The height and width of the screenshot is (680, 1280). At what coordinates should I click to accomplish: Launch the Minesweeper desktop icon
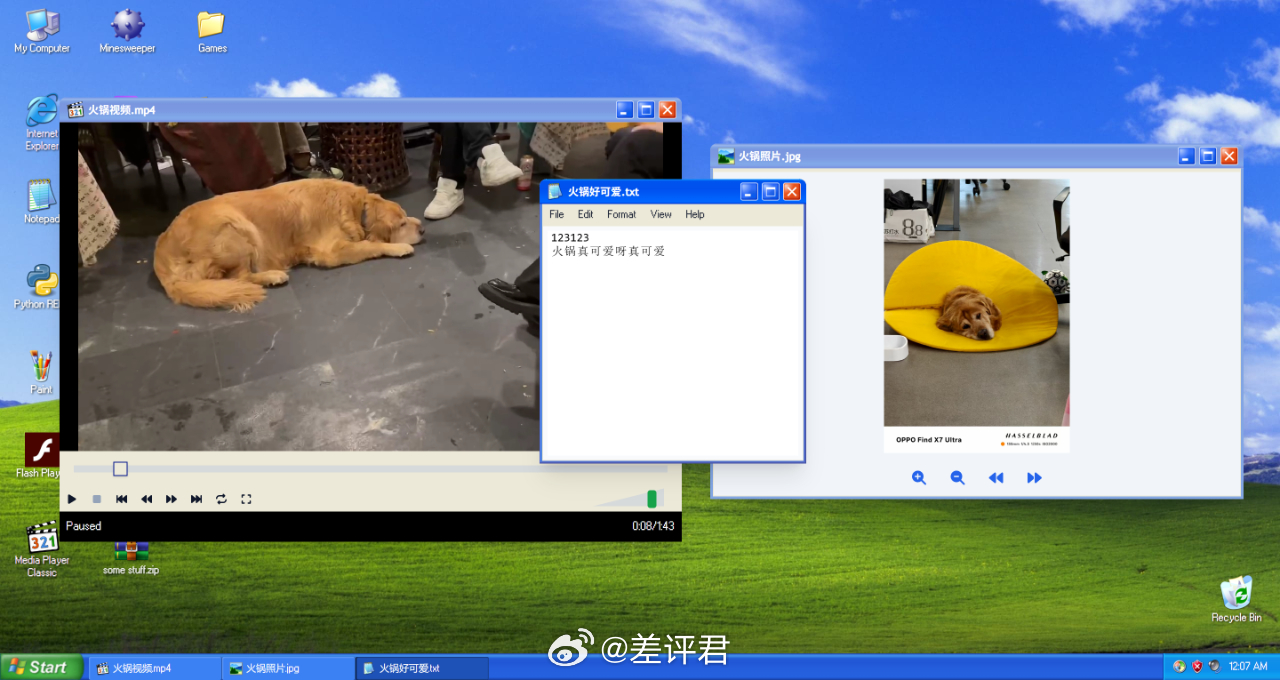pyautogui.click(x=127, y=30)
